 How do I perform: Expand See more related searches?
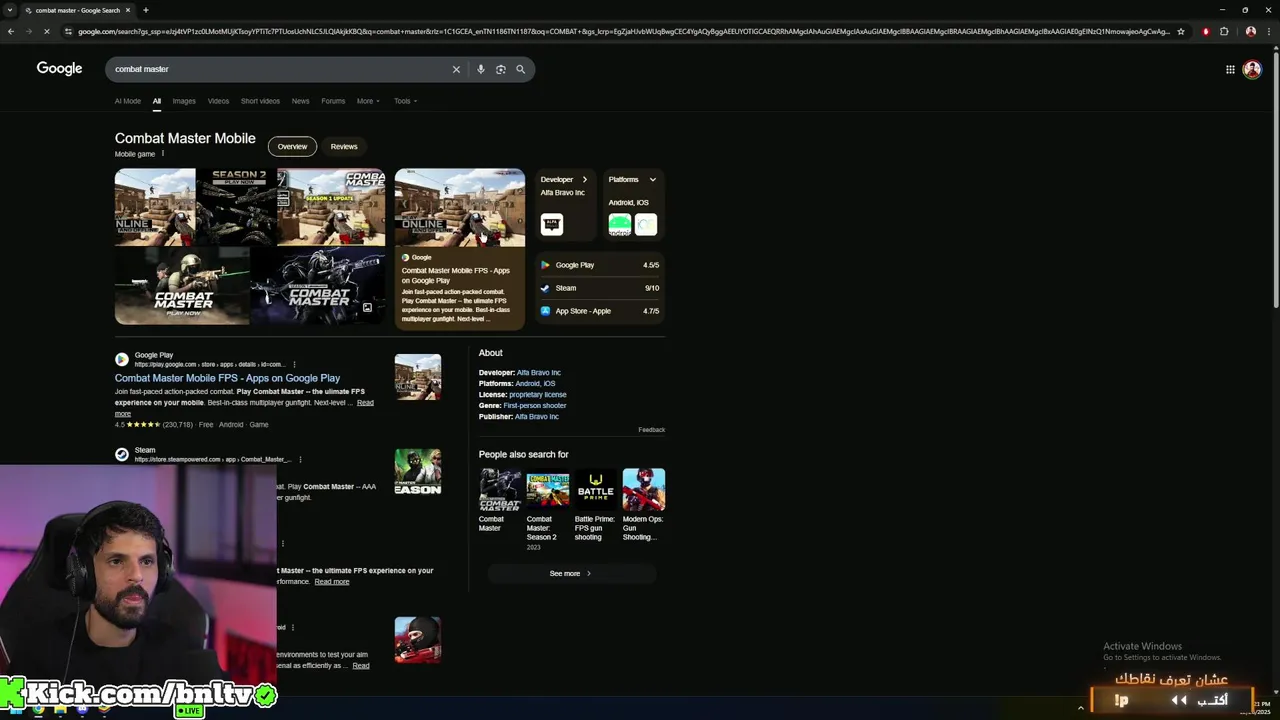[571, 574]
